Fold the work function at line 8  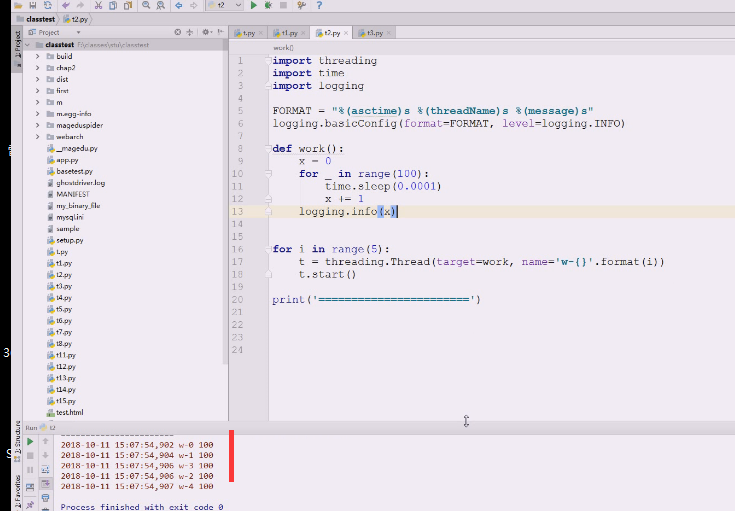tap(268, 149)
